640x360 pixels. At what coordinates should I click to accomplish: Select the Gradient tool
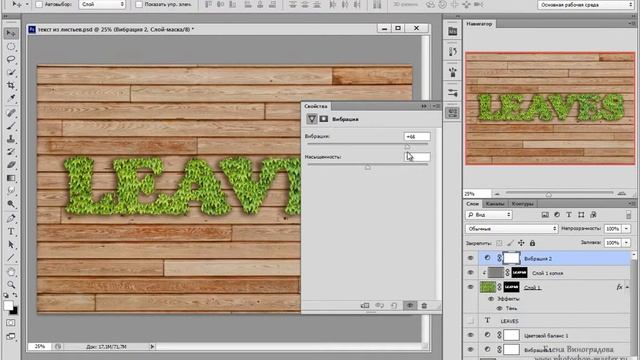[x=11, y=178]
